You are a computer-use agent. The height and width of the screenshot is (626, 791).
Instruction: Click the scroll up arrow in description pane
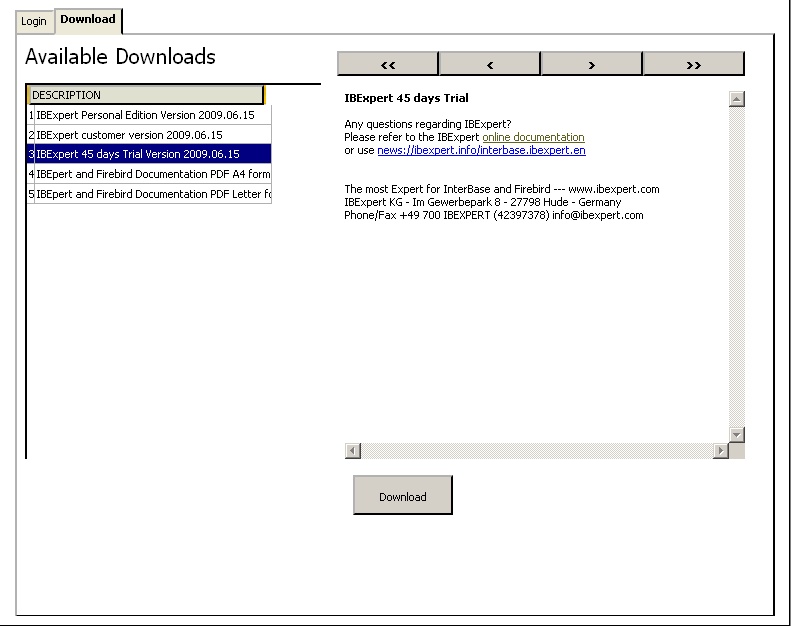tap(737, 99)
